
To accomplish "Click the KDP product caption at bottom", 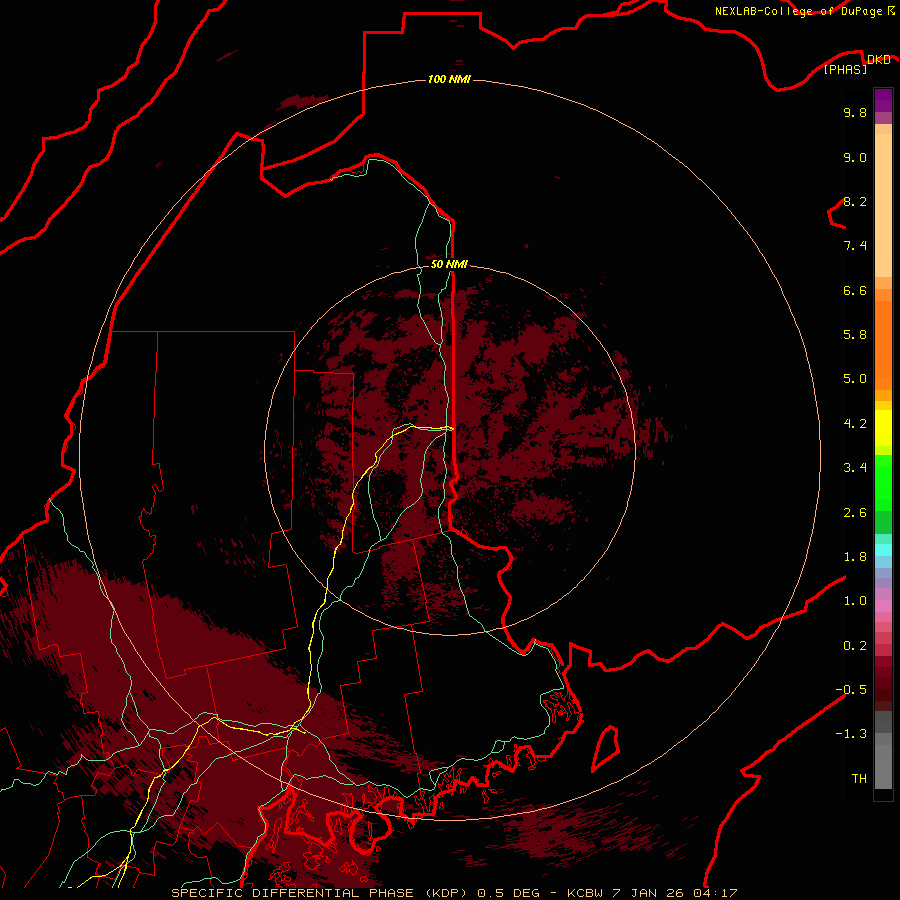I will tap(454, 893).
